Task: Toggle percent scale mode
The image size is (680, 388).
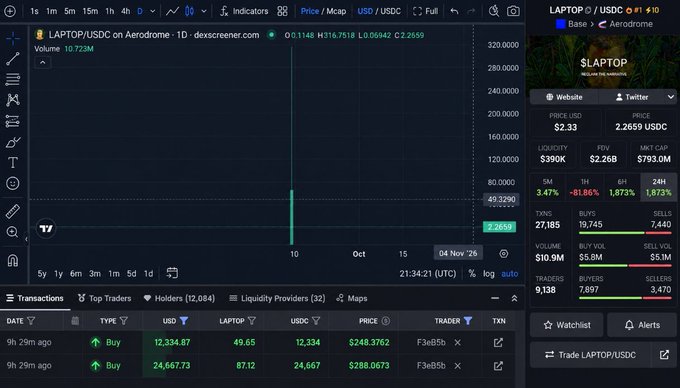Action: (x=472, y=274)
